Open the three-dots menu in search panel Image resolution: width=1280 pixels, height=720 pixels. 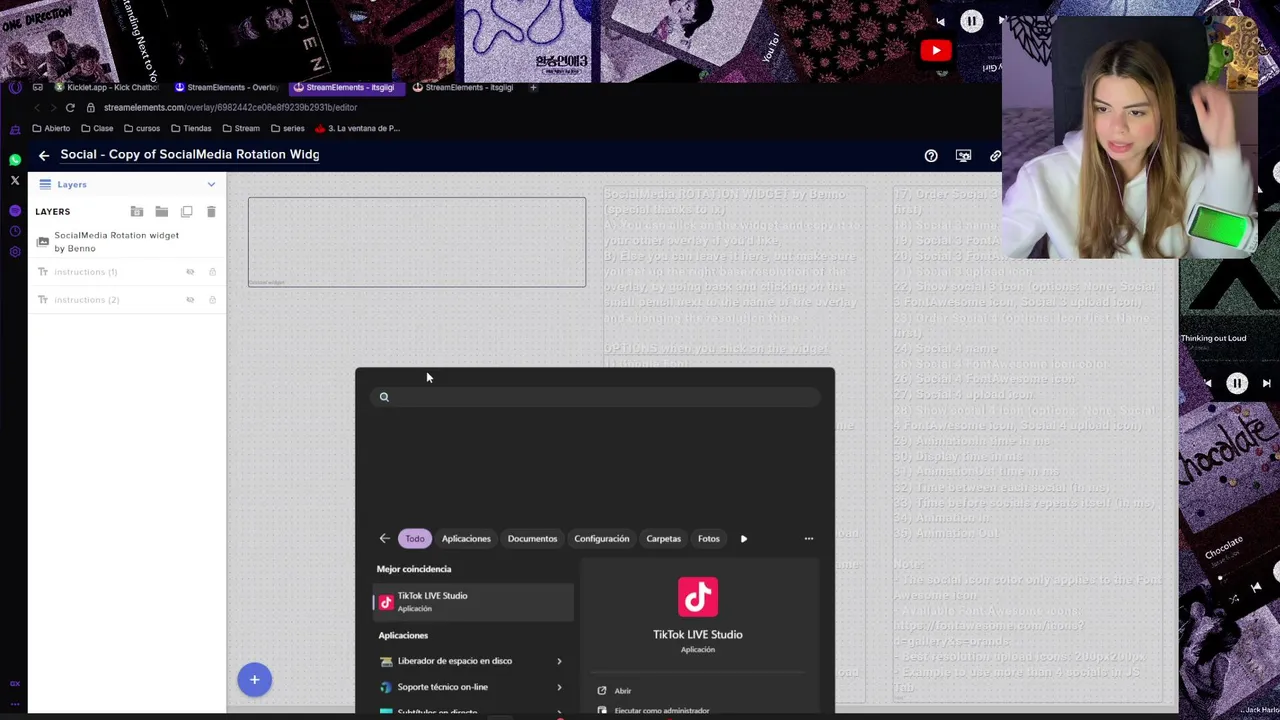pos(809,539)
